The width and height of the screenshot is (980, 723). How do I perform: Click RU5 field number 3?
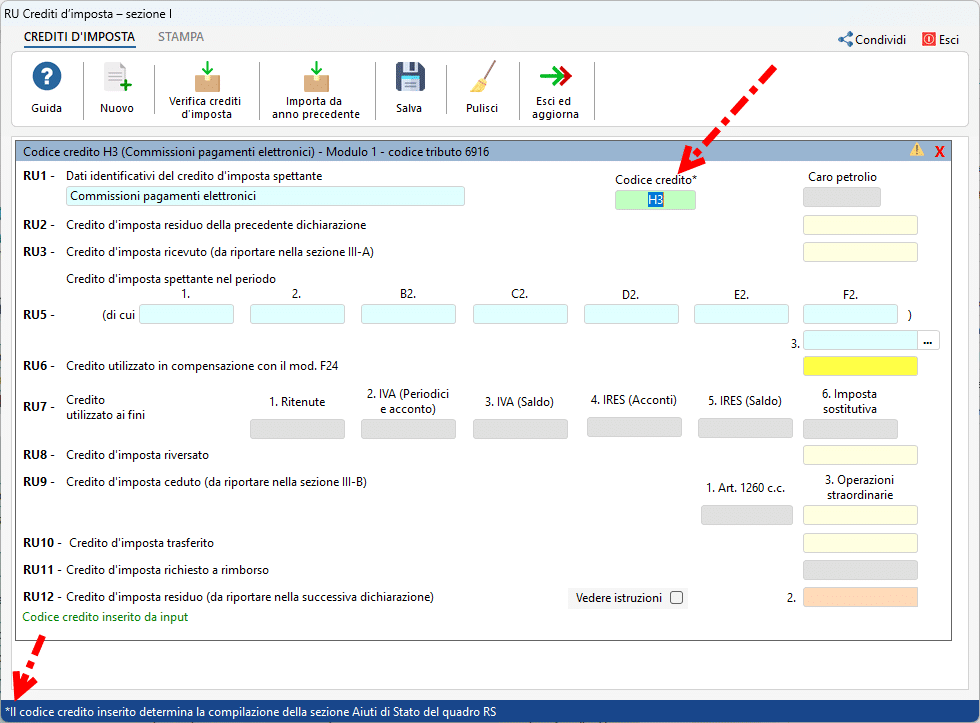click(x=860, y=341)
